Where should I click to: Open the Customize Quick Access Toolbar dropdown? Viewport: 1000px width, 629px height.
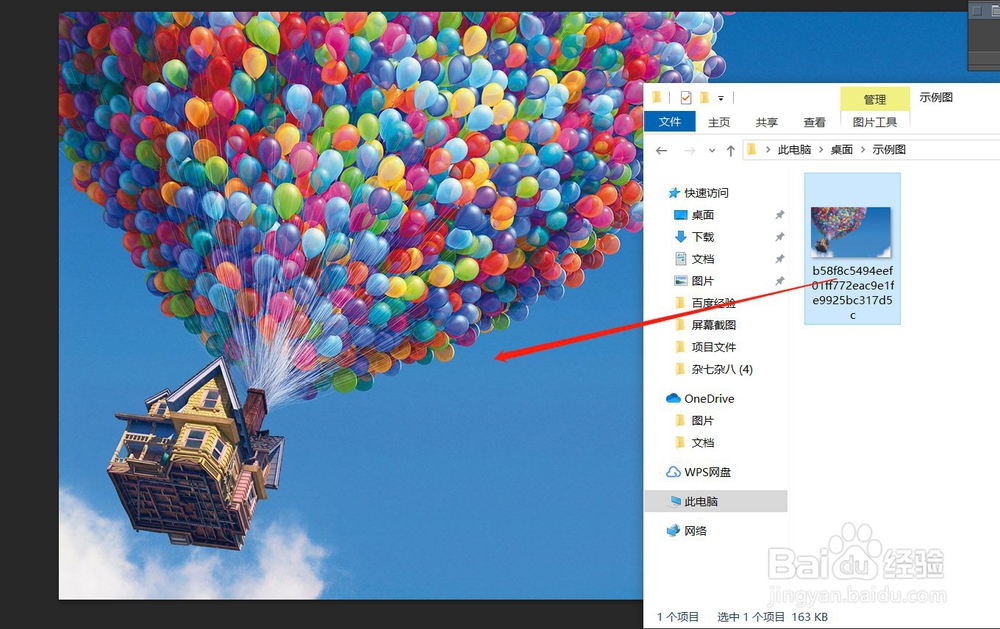721,98
